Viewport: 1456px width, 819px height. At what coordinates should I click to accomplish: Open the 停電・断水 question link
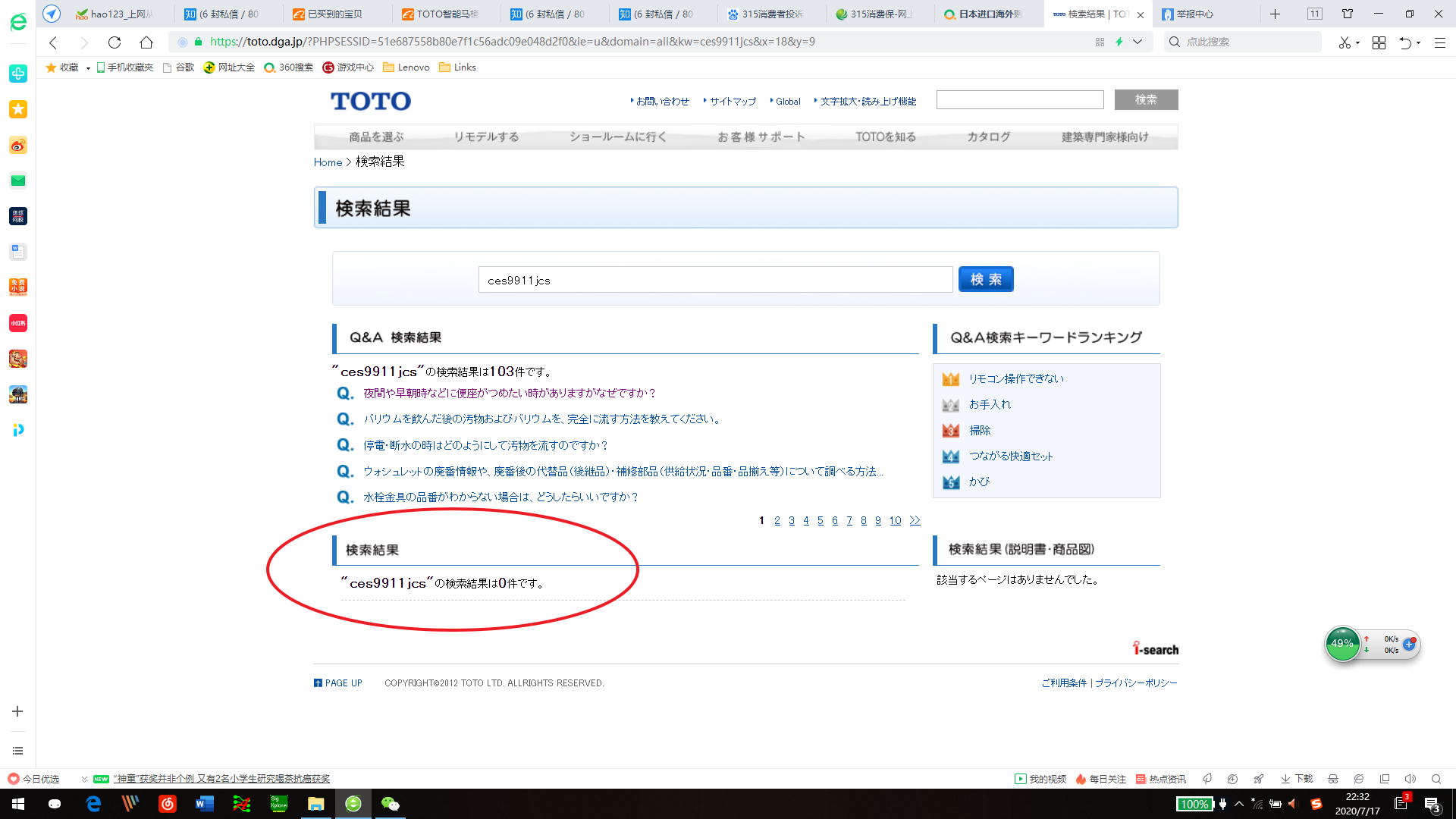[x=485, y=446]
